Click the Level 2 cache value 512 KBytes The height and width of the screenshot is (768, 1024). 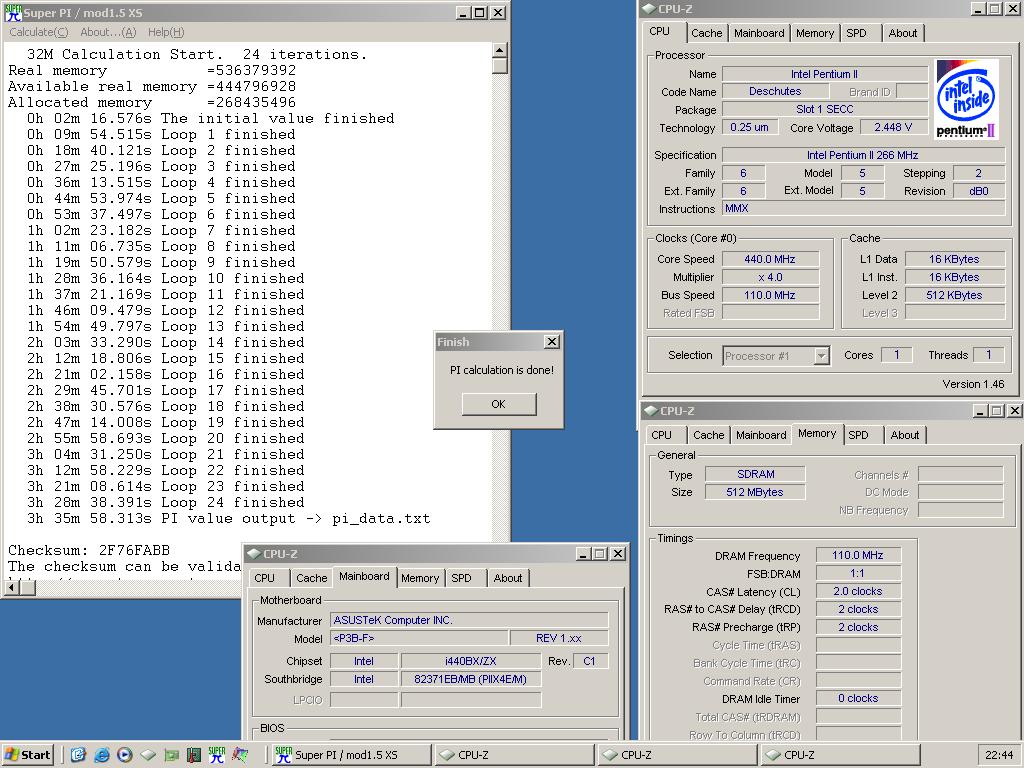click(x=954, y=295)
